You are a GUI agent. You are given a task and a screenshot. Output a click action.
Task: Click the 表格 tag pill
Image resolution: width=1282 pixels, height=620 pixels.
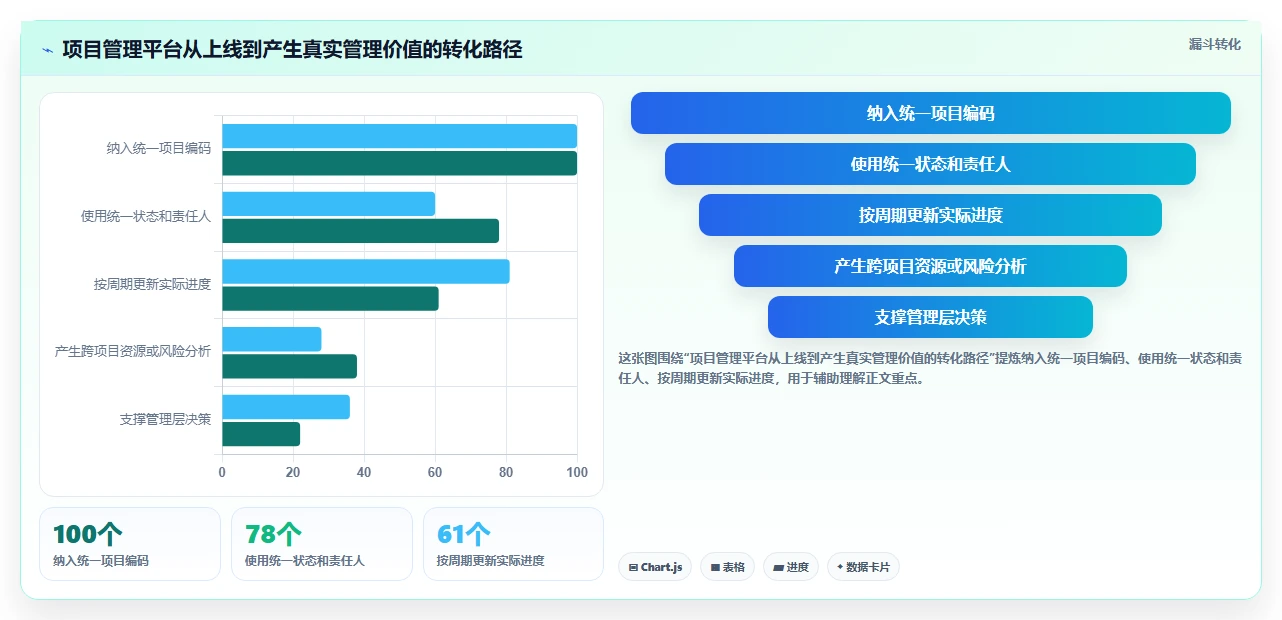[727, 567]
